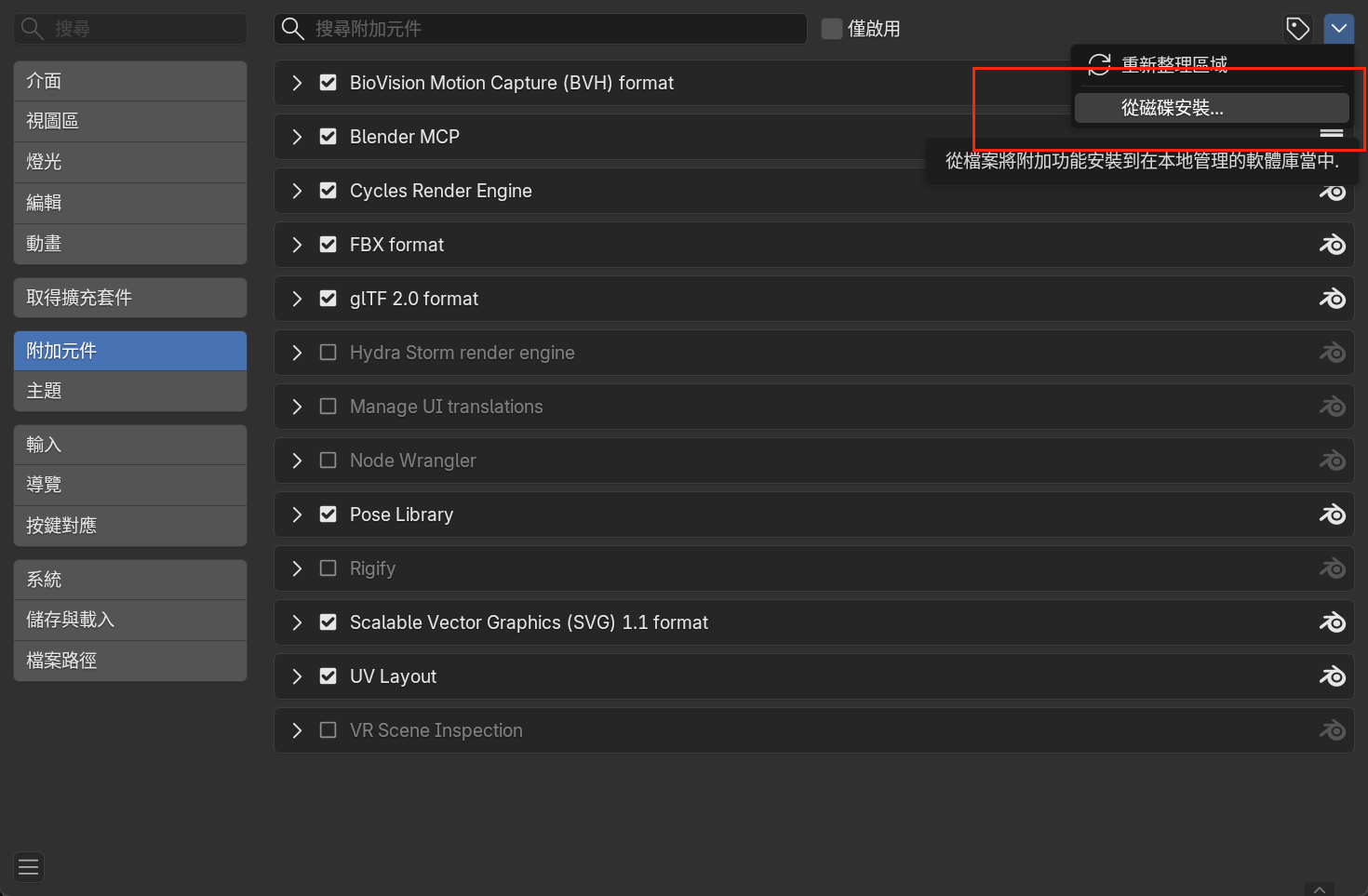Open the 檔案路徑 section

(x=130, y=661)
